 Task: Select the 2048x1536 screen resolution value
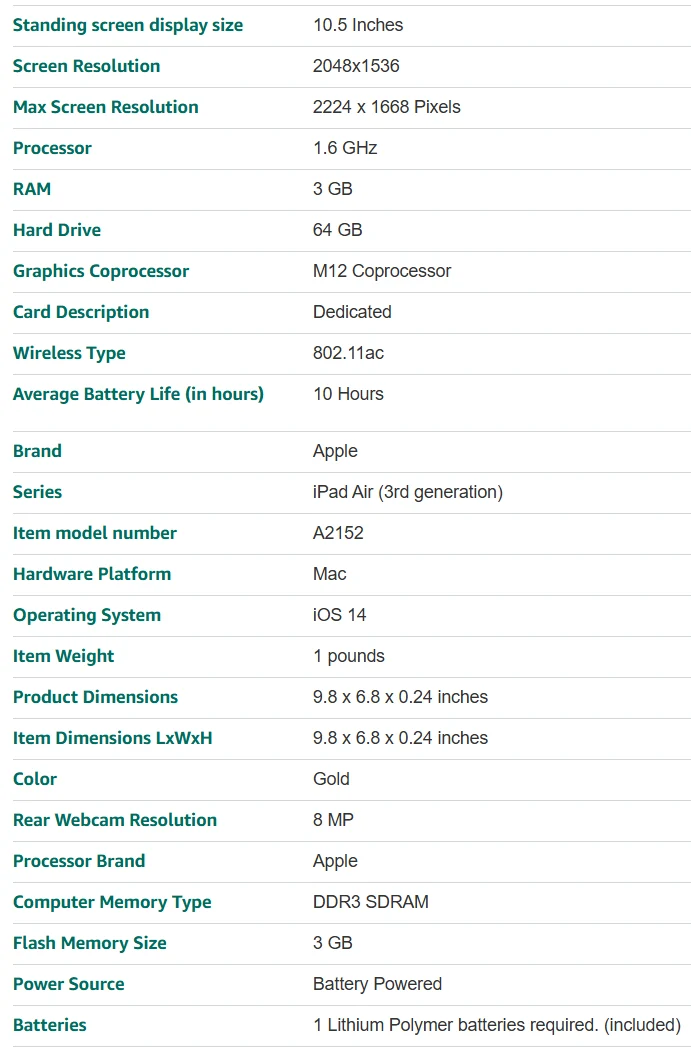click(x=356, y=66)
